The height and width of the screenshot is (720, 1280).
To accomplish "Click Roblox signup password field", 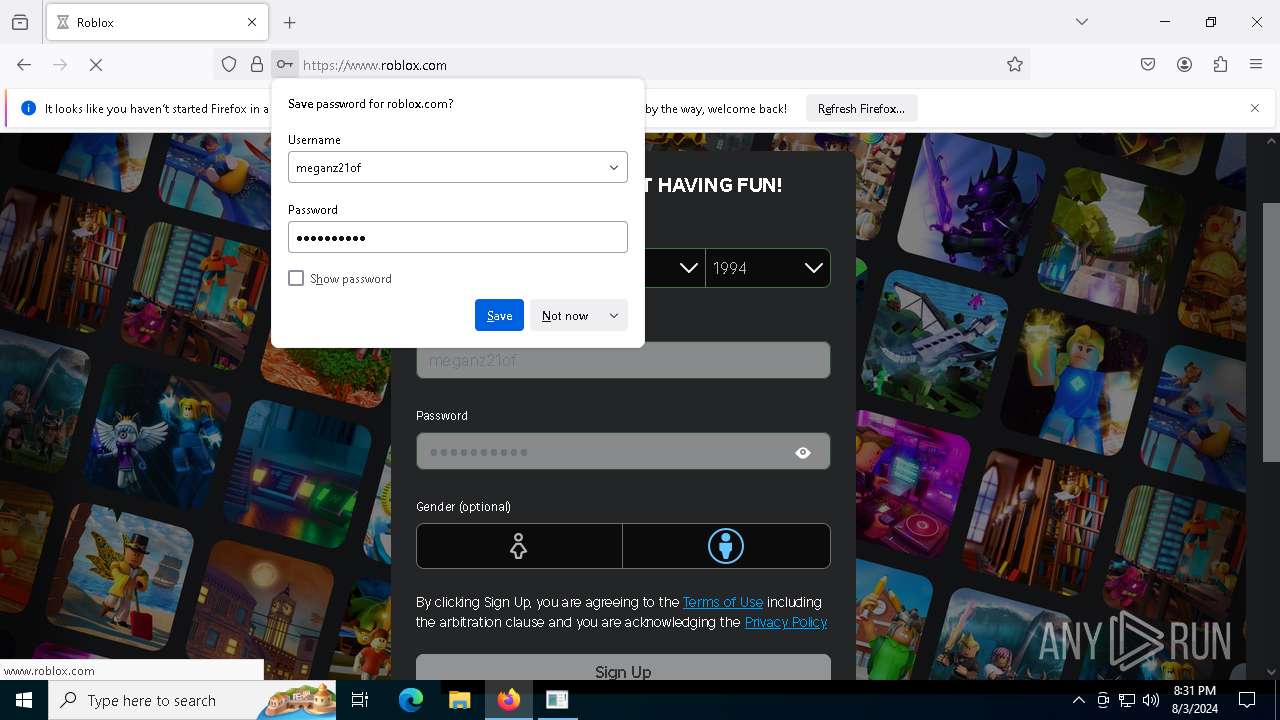I will 623,452.
